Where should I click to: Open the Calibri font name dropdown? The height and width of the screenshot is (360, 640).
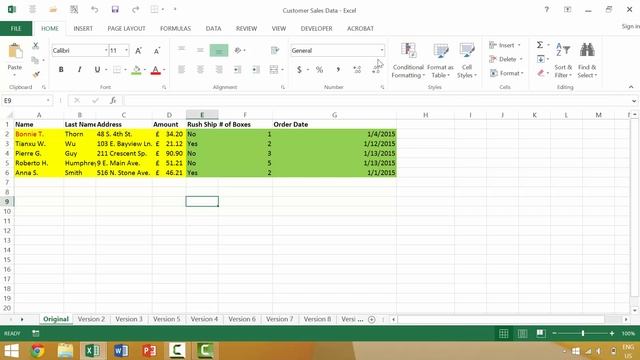click(106, 50)
